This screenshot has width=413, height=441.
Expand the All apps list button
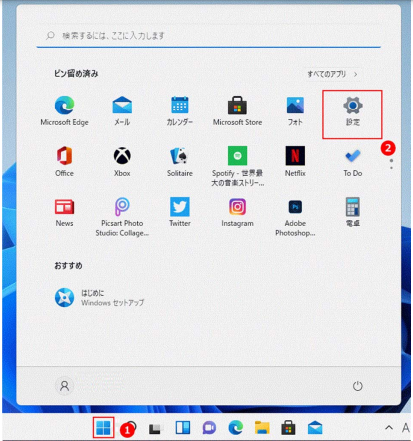[332, 74]
